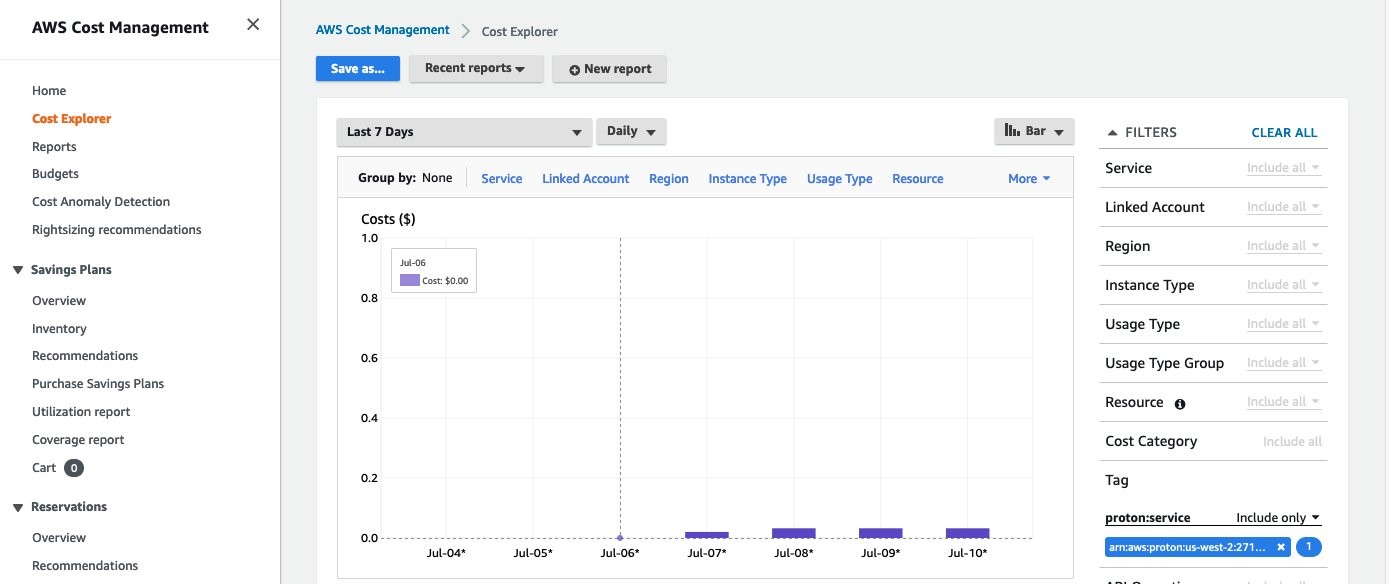Open Region filter Include all dropdown
Viewport: 1389px width, 584px height.
[x=1284, y=246]
